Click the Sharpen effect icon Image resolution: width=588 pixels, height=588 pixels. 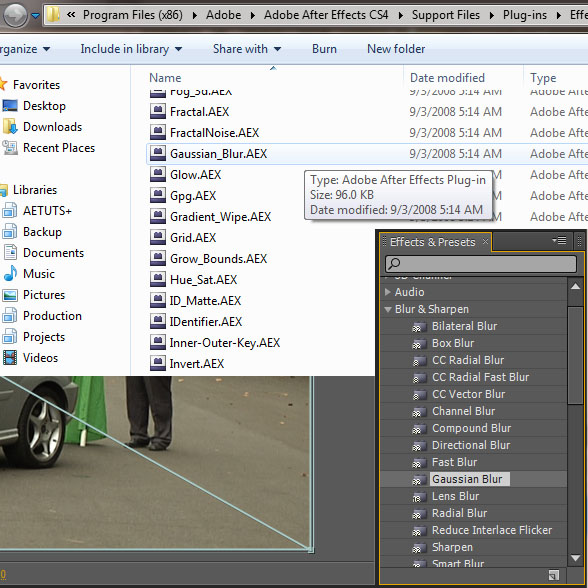click(419, 548)
